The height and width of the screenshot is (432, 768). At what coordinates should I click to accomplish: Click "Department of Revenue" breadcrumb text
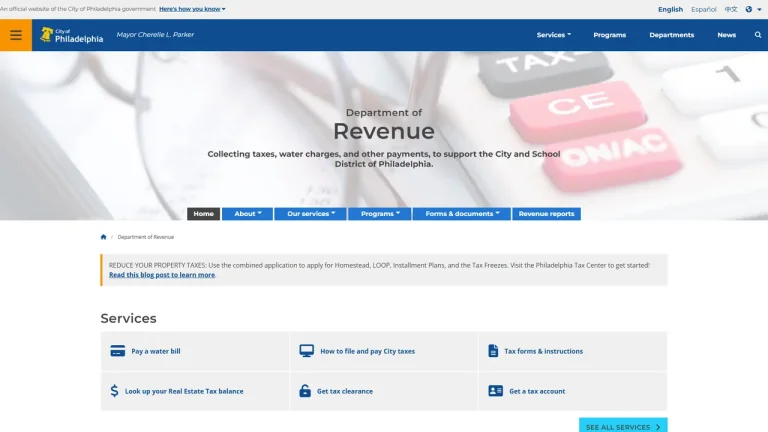[145, 237]
